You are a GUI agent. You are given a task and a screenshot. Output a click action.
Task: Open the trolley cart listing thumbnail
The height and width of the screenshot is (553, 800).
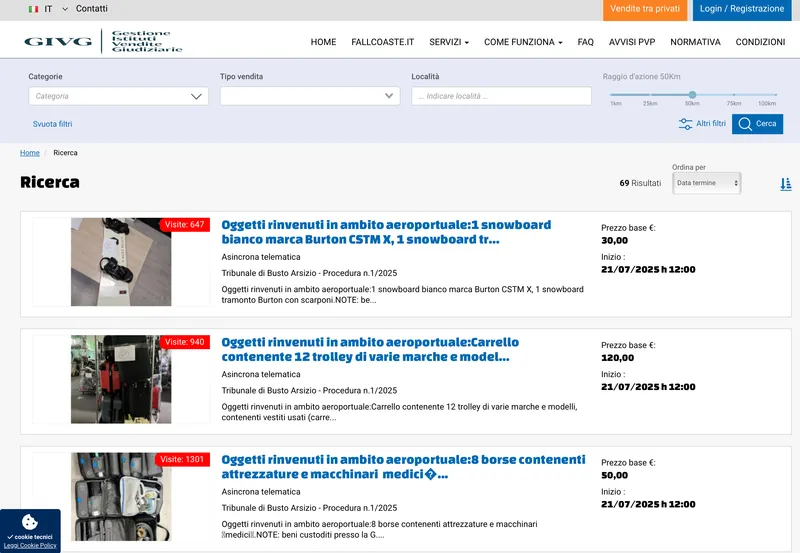coord(121,379)
